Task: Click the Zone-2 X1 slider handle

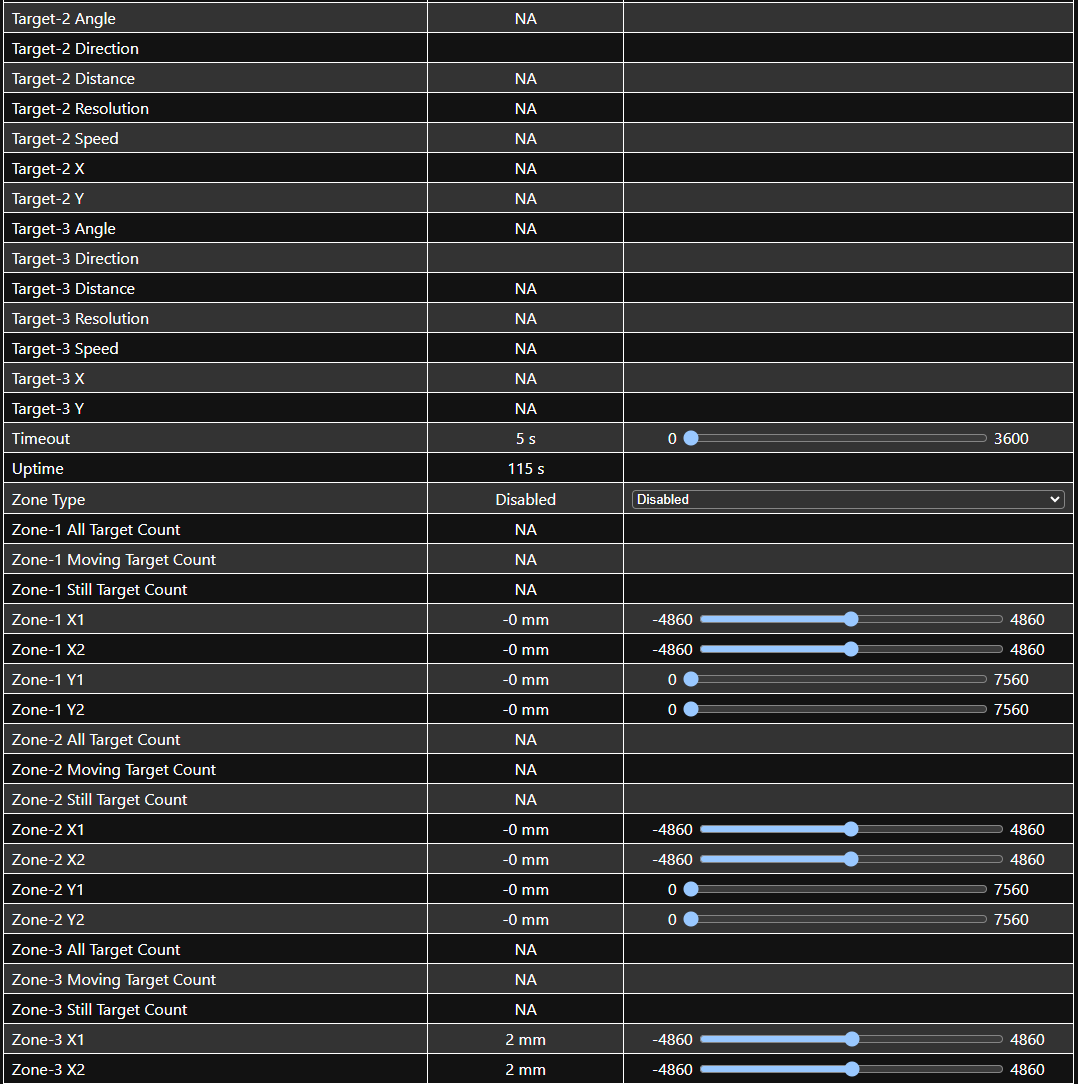Action: pos(851,829)
